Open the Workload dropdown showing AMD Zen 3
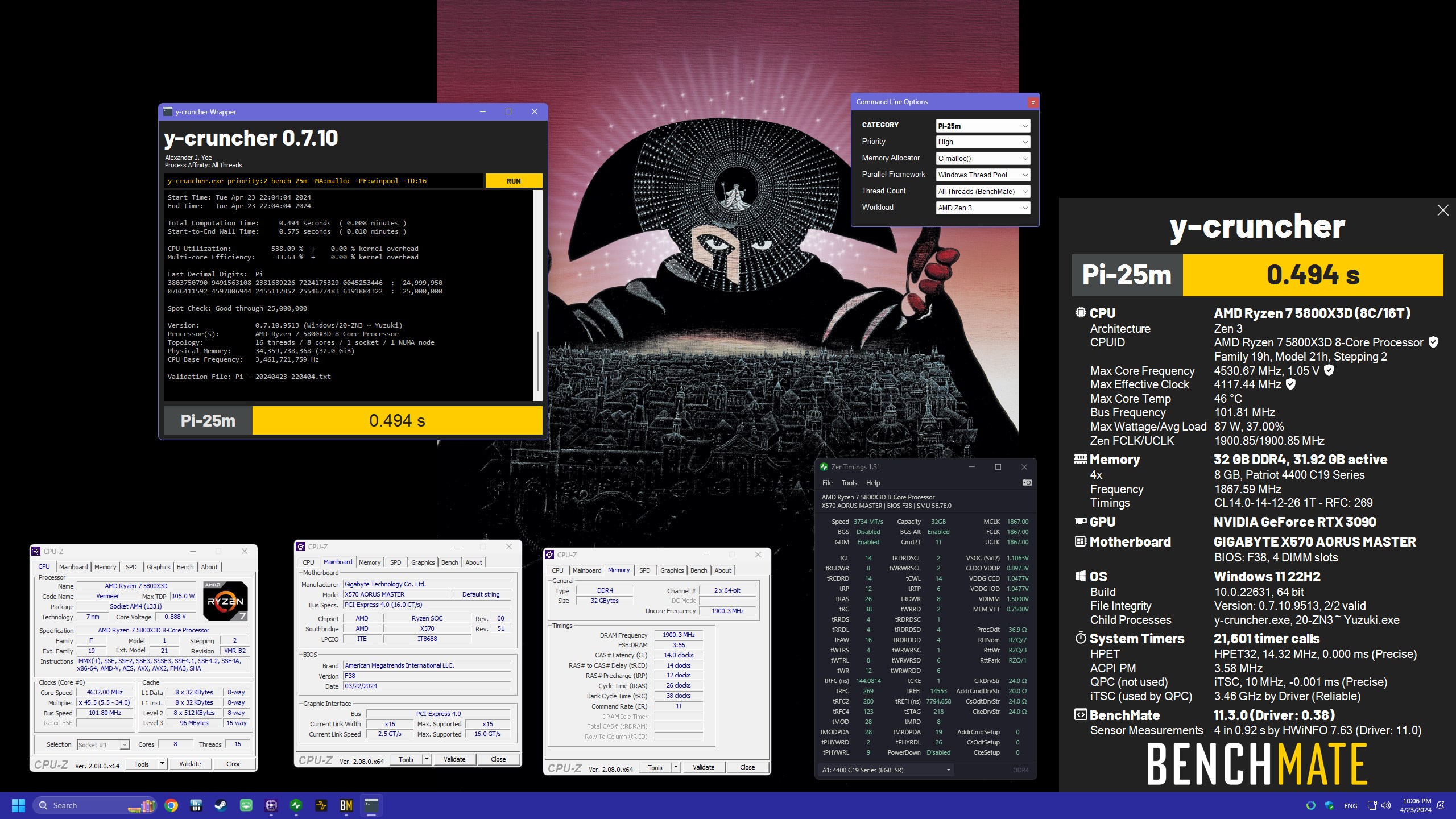This screenshot has height=819, width=1456. (x=983, y=208)
